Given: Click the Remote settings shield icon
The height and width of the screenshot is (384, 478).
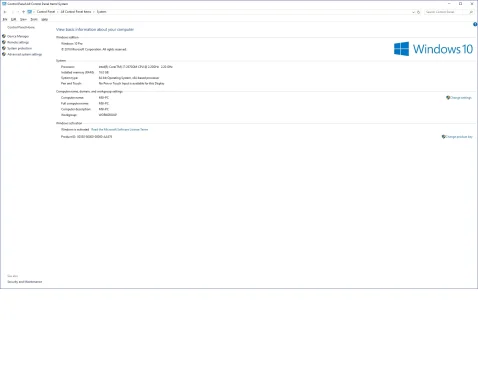Looking at the screenshot, I should (x=4, y=42).
